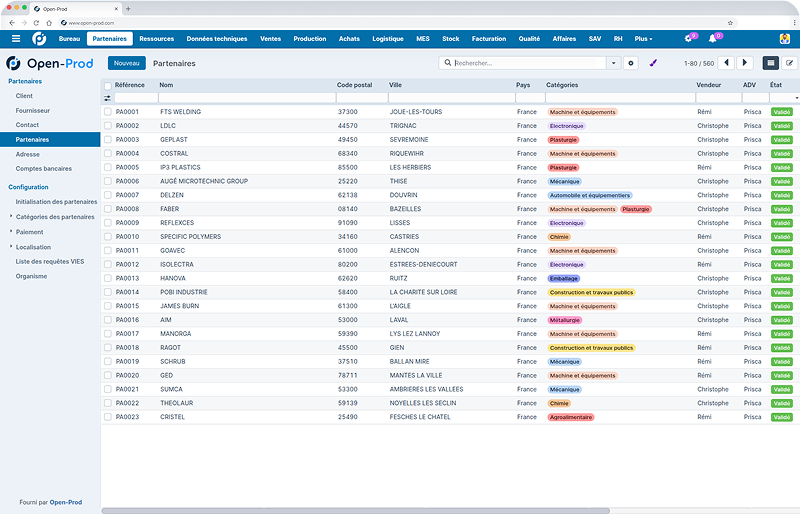Expand the Plus menu in navbar

tap(643, 39)
